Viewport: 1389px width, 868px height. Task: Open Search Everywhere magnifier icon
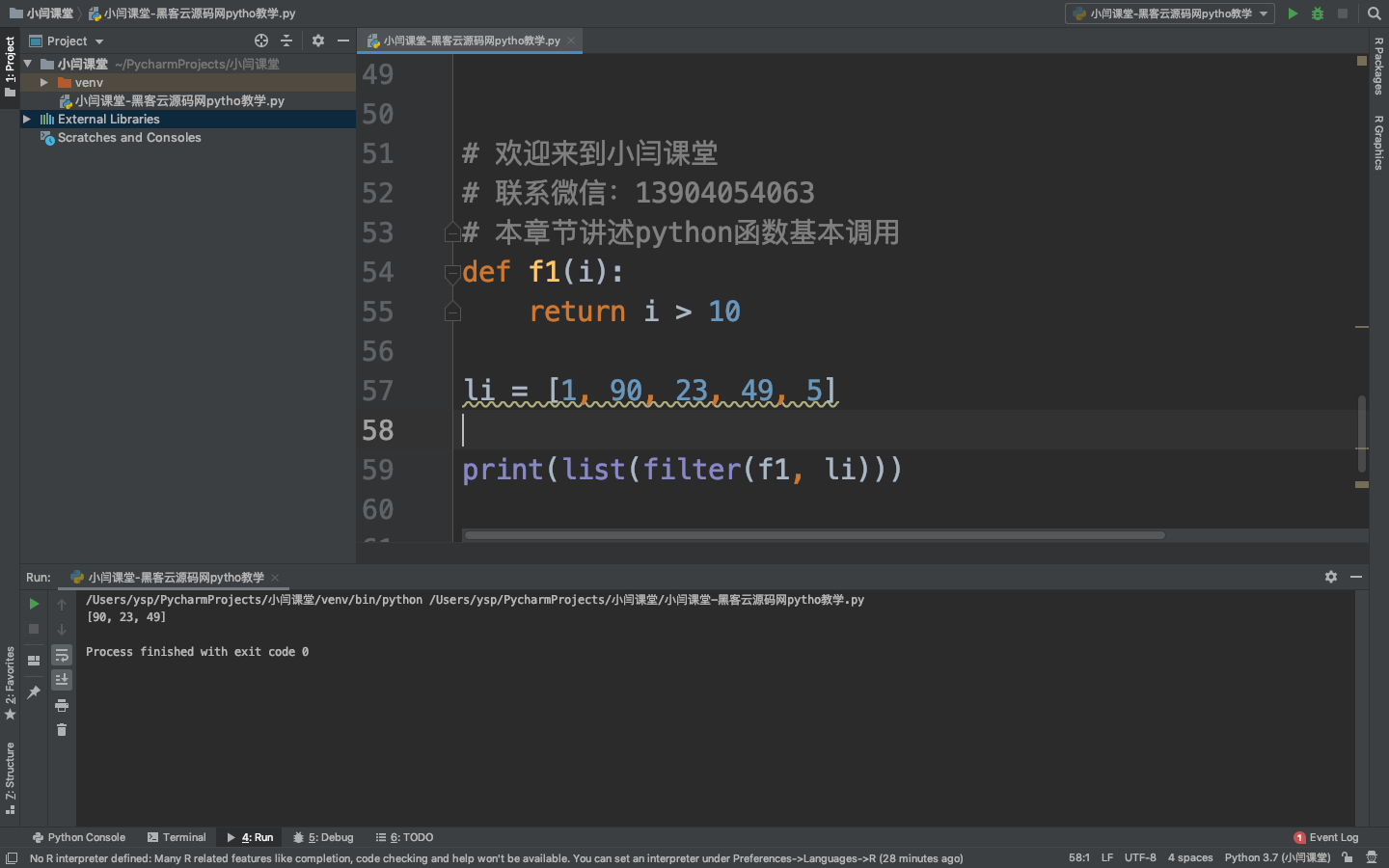pyautogui.click(x=1375, y=14)
